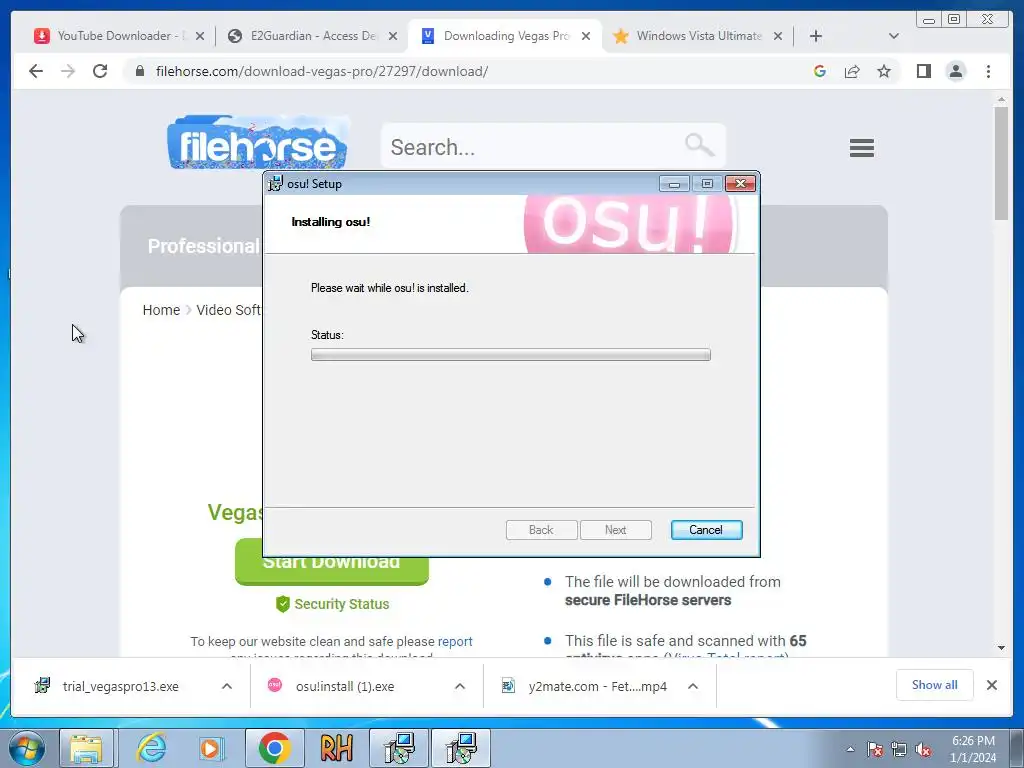Show hidden system tray icons
Screen dimensions: 1024x768
850,749
